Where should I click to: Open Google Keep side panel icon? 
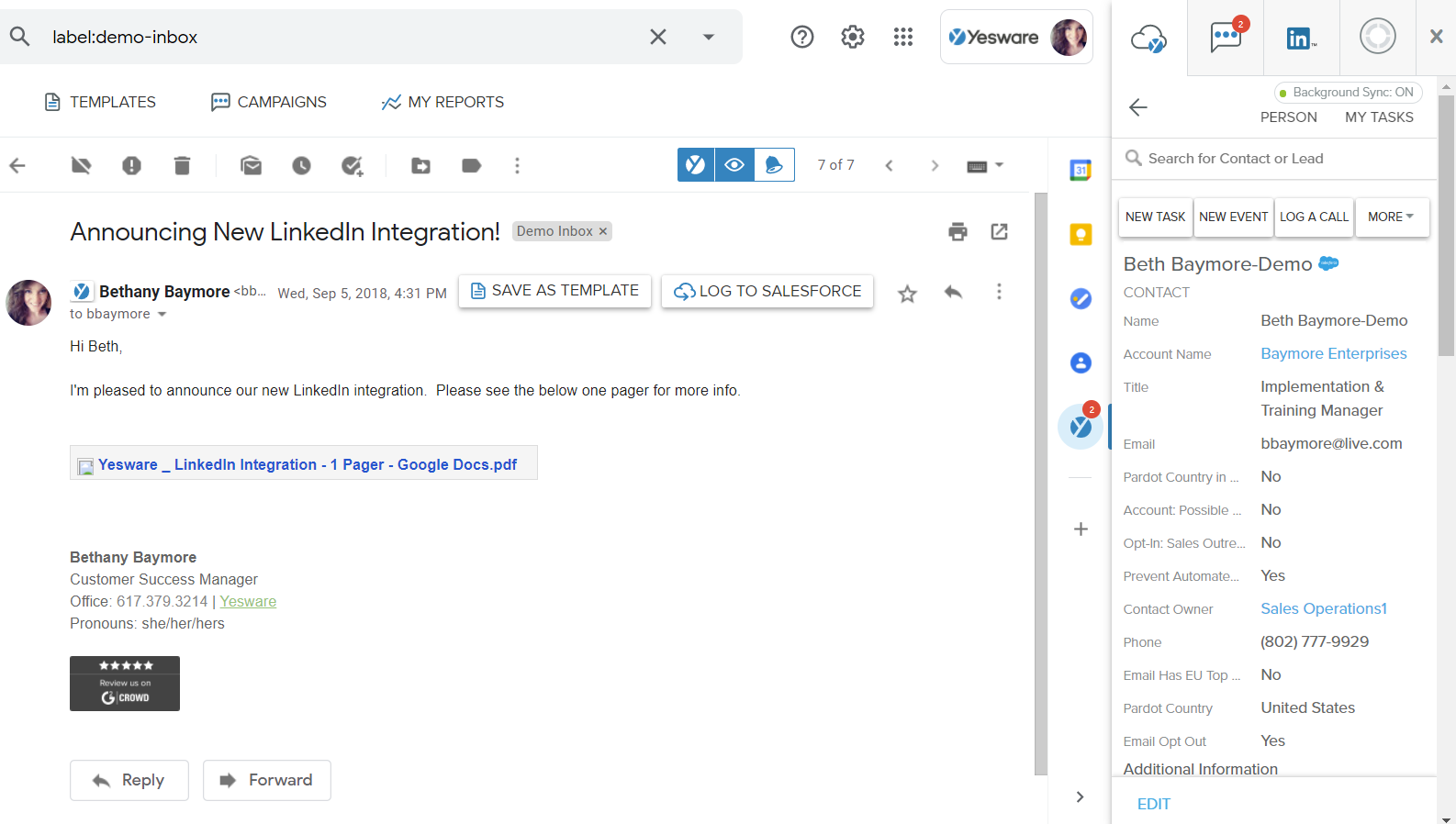pos(1081,235)
